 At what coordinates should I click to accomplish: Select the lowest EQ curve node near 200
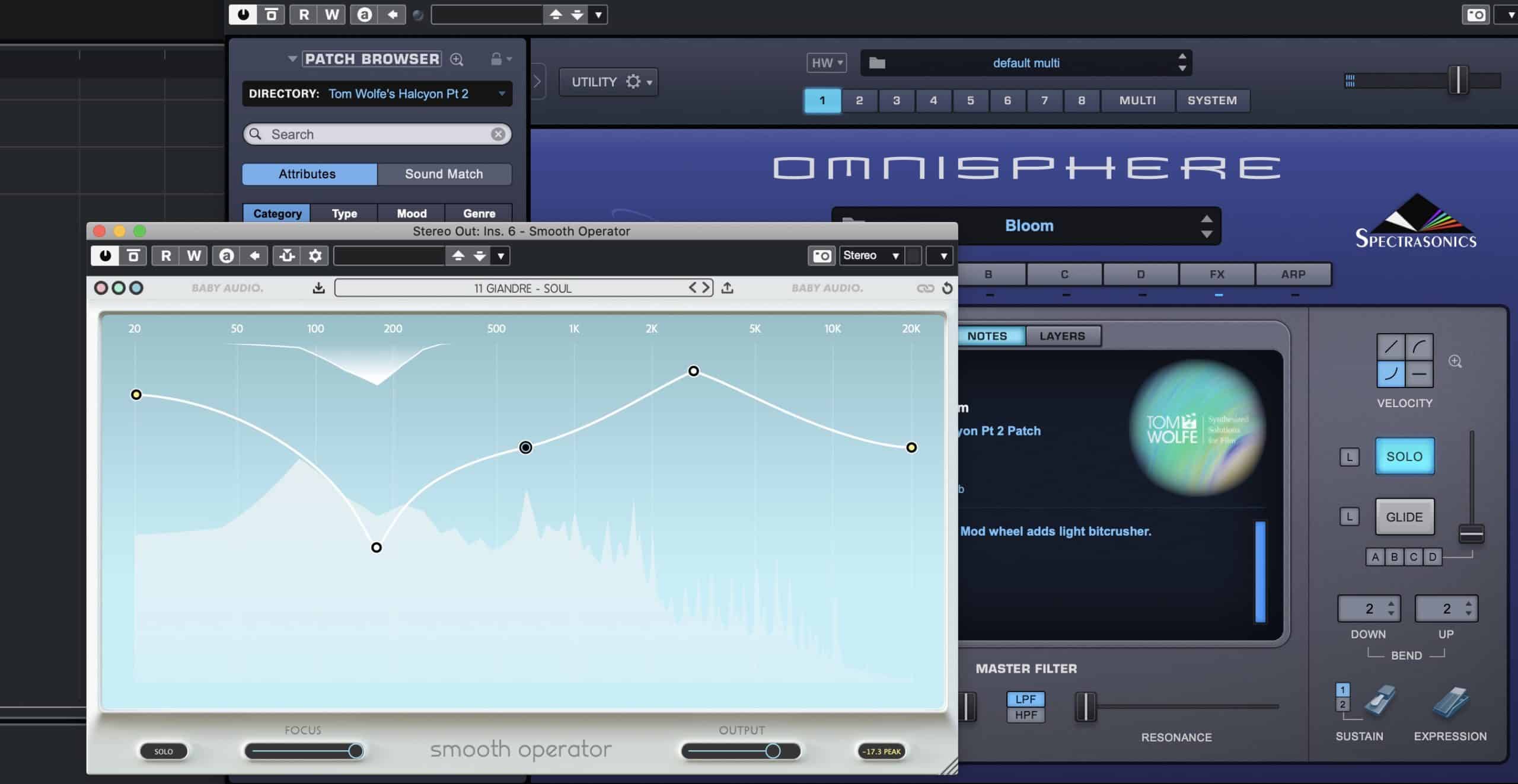[377, 548]
